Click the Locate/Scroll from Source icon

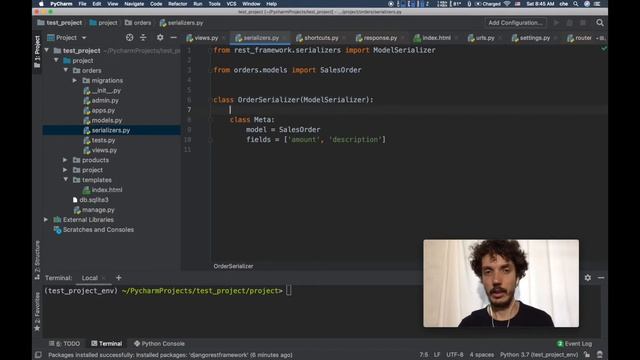point(129,38)
